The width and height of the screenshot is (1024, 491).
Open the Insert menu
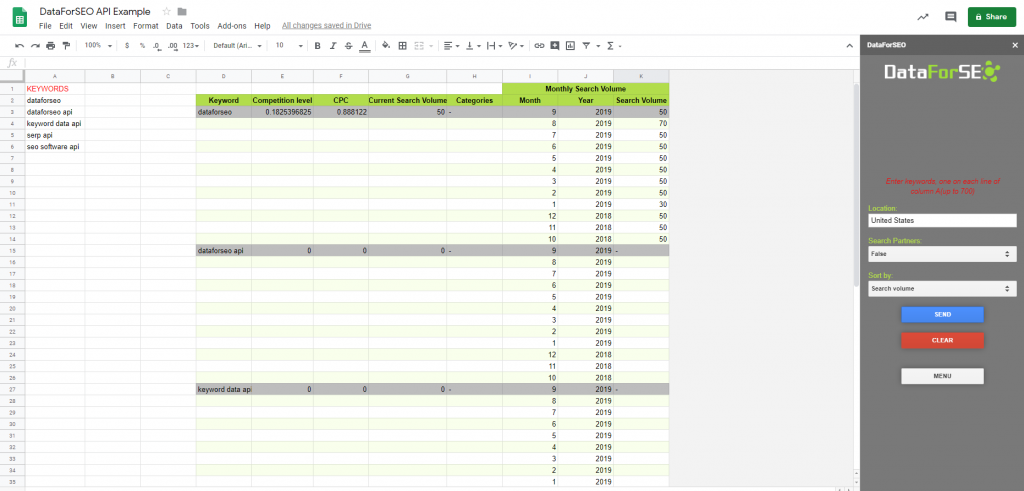(x=116, y=26)
